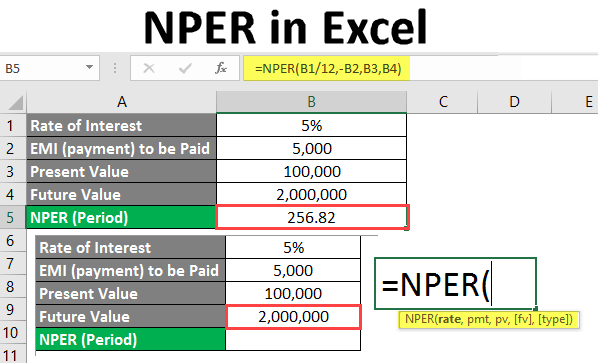
Task: Click the editing cell containing =NPER(
Action: click(x=455, y=283)
